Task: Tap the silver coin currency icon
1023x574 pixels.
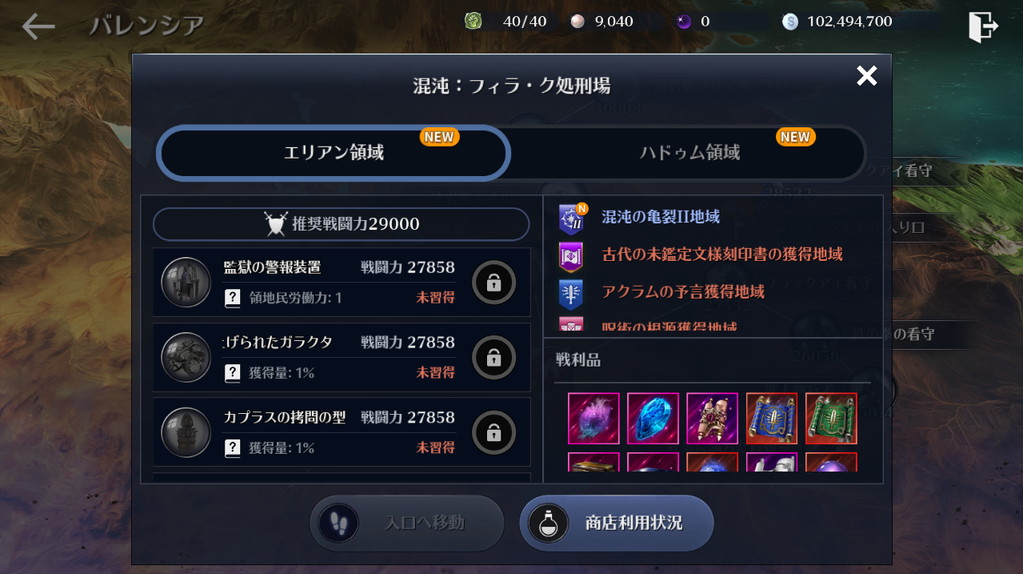Action: pyautogui.click(x=790, y=22)
